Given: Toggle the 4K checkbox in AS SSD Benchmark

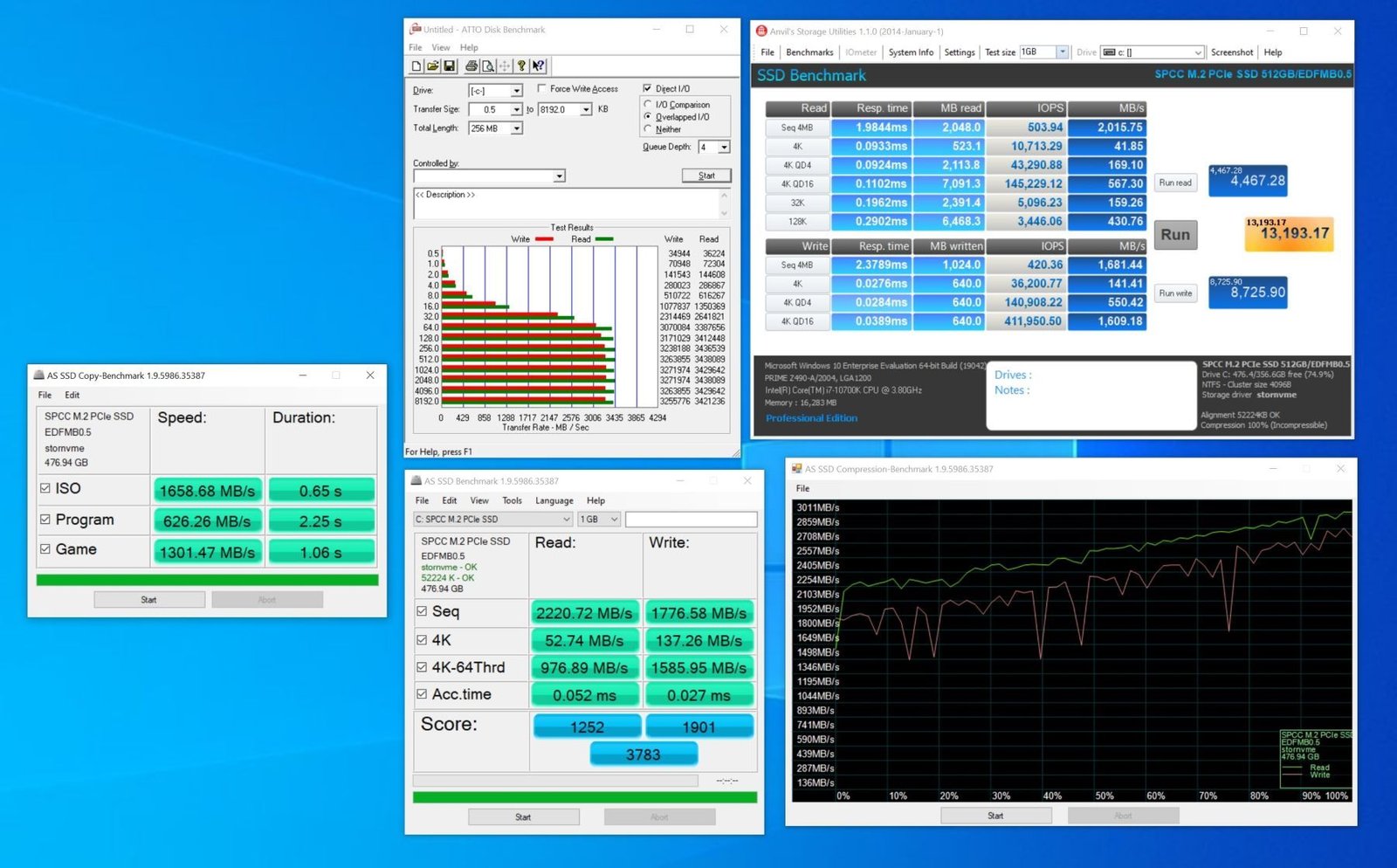Looking at the screenshot, I should [422, 640].
